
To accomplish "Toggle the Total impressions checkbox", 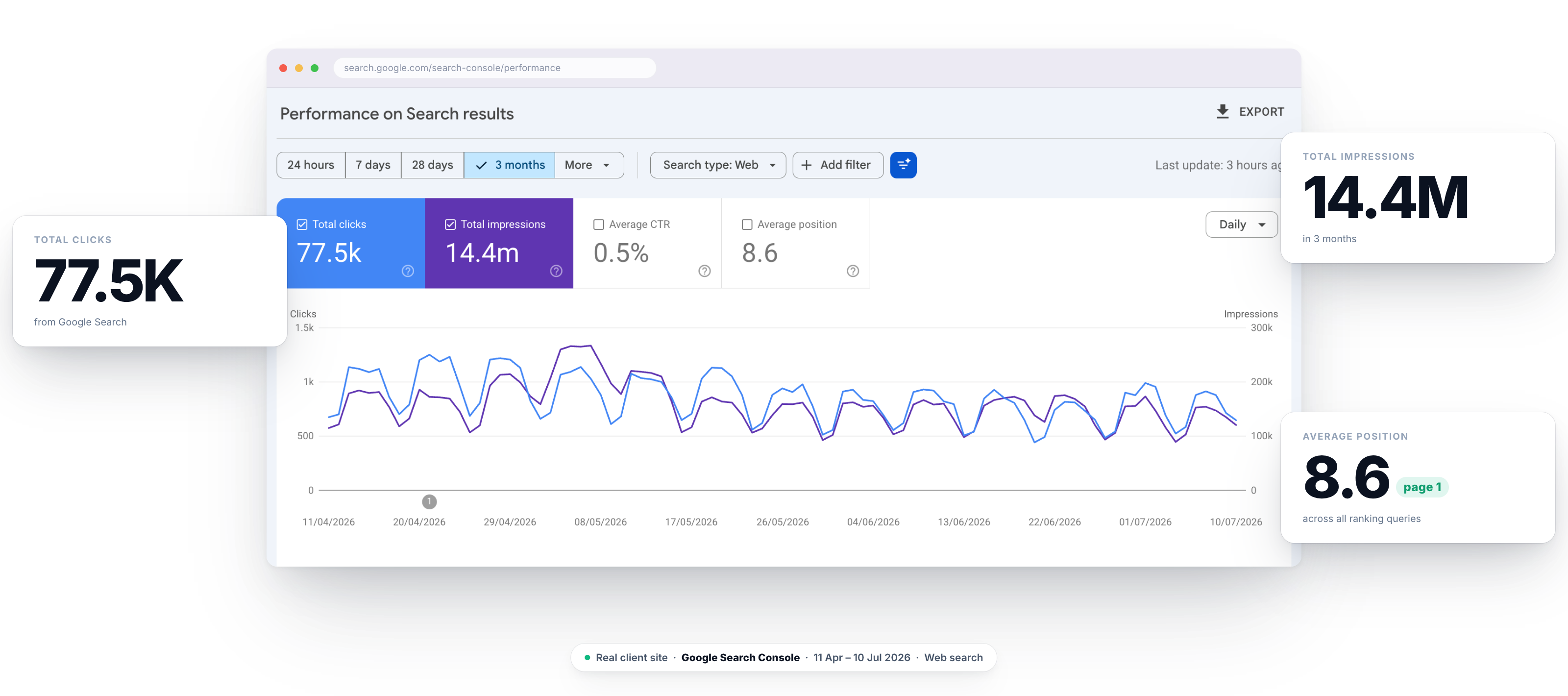I will pos(450,224).
